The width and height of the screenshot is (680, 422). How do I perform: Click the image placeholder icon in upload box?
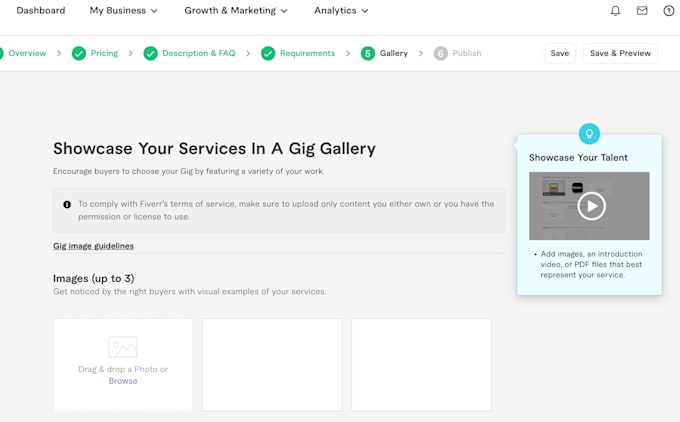click(x=123, y=347)
